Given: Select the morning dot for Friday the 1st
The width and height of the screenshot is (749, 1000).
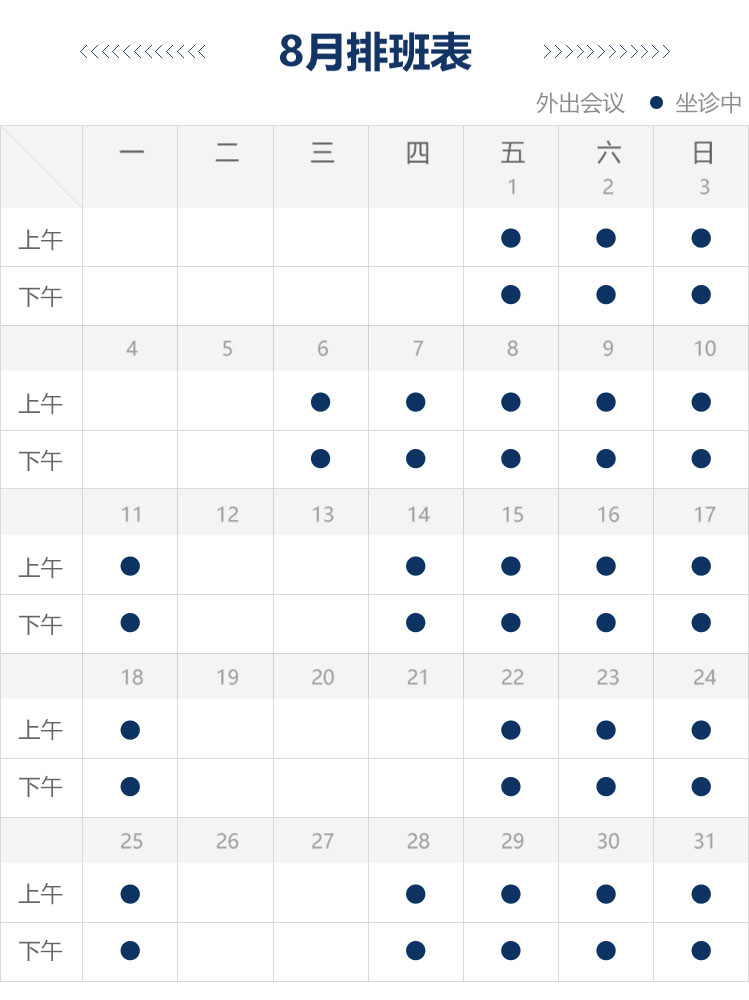Looking at the screenshot, I should (x=510, y=238).
